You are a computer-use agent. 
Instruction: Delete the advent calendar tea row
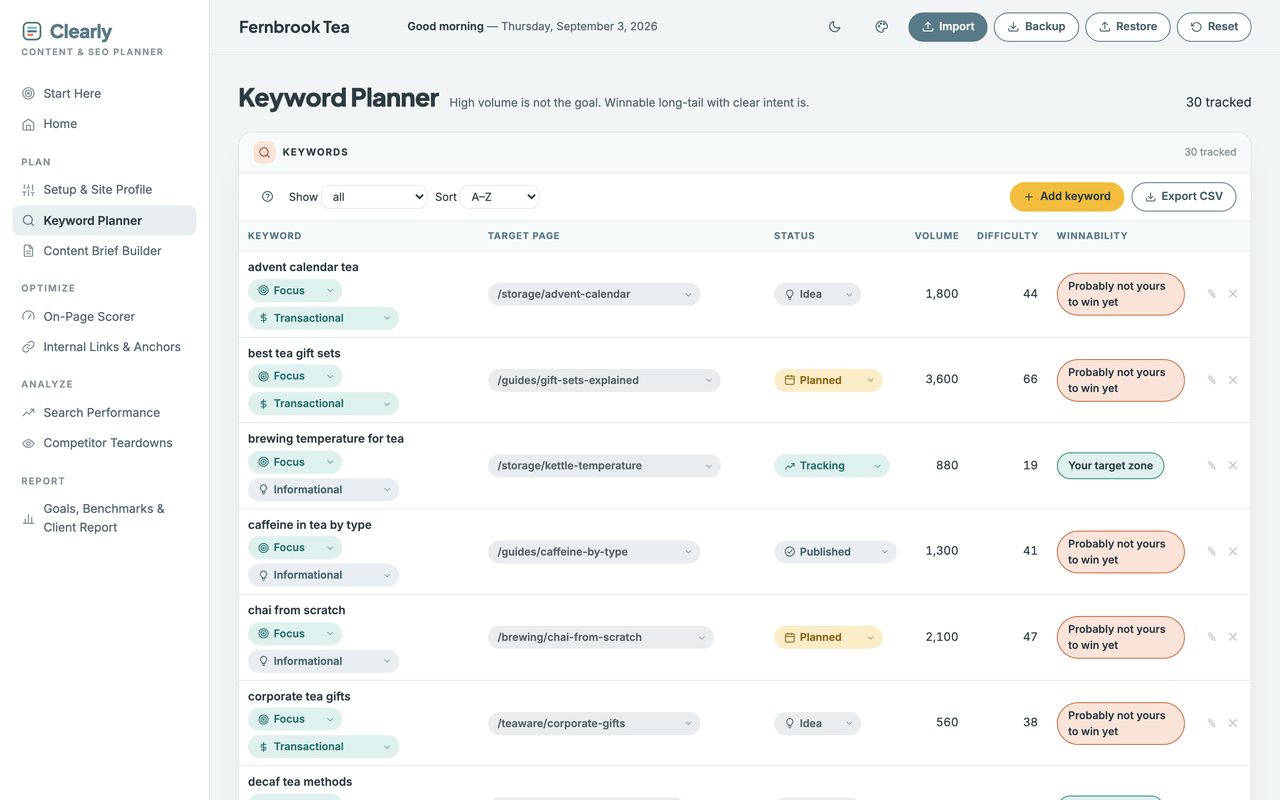[1233, 294]
